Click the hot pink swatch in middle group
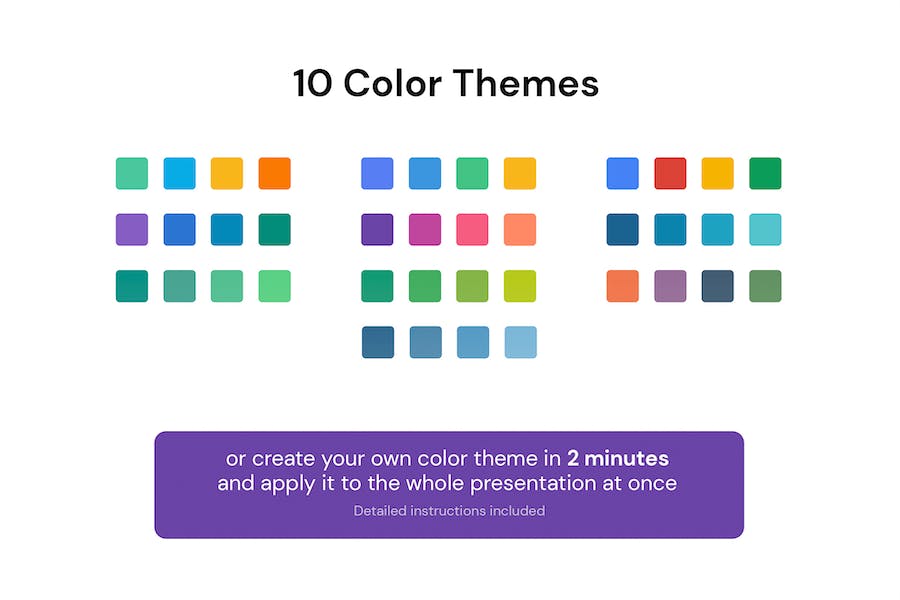Screen dimensions: 900x600 point(472,229)
